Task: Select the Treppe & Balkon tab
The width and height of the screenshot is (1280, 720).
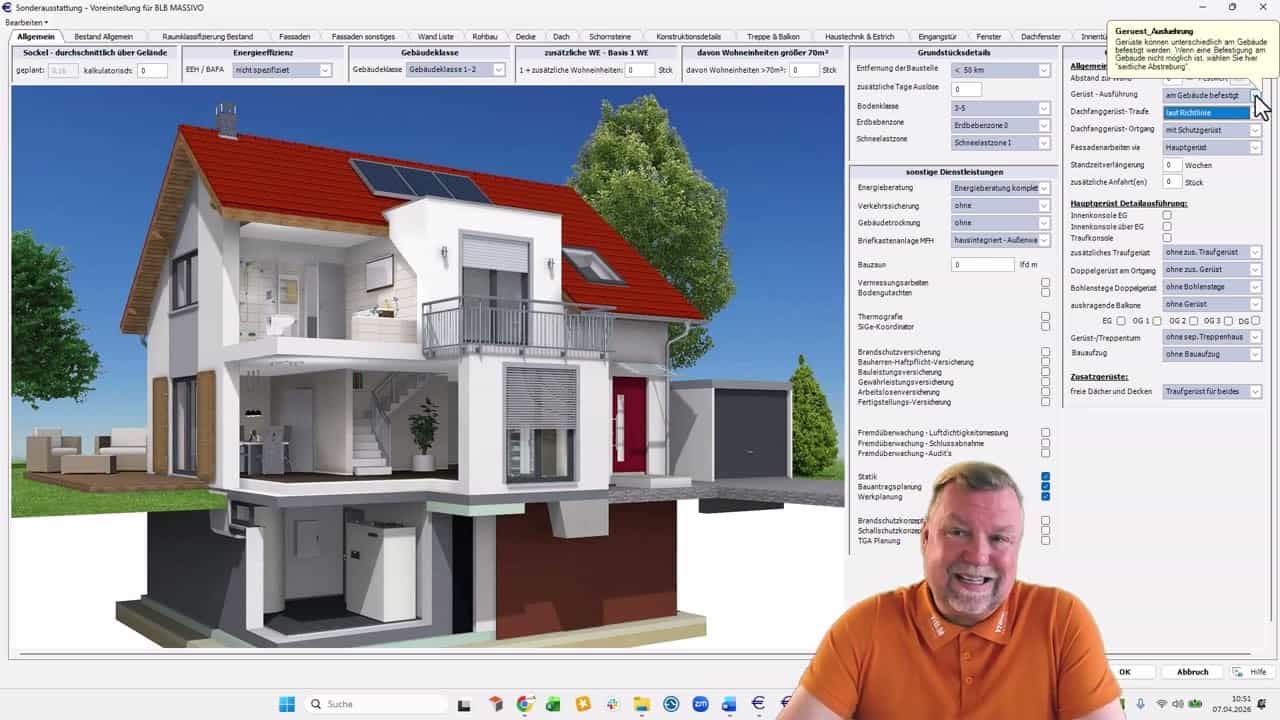Action: click(773, 37)
